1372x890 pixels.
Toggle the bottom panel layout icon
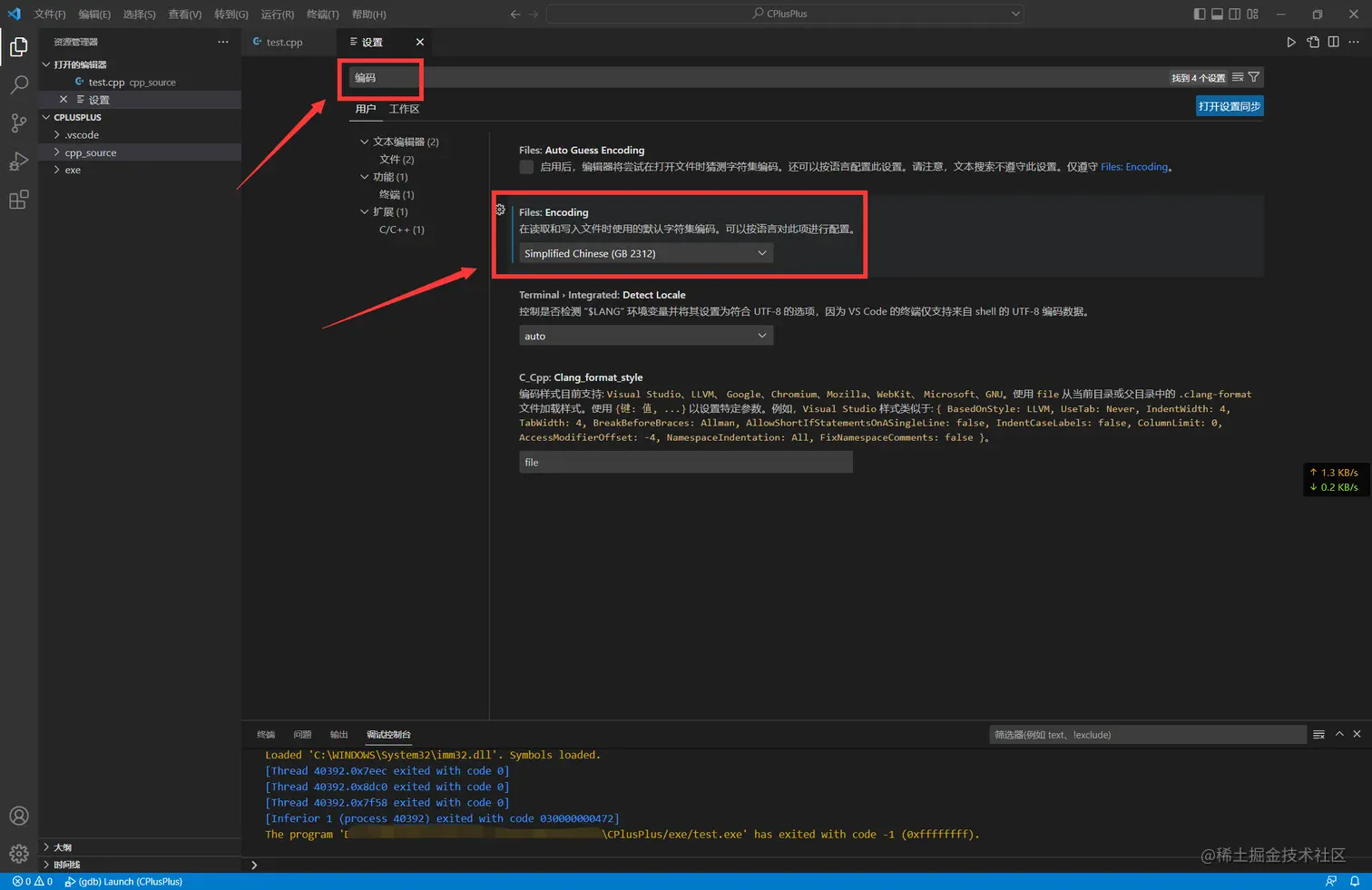(x=1217, y=14)
